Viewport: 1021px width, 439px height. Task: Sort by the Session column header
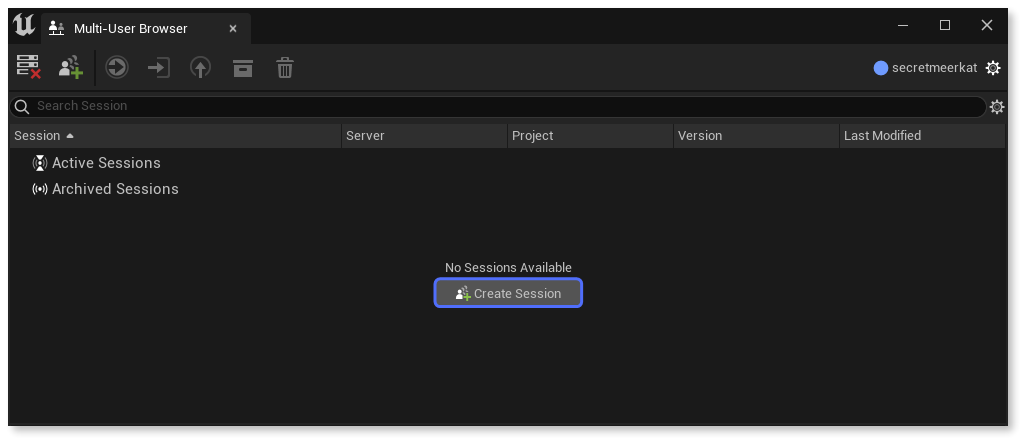[176, 135]
